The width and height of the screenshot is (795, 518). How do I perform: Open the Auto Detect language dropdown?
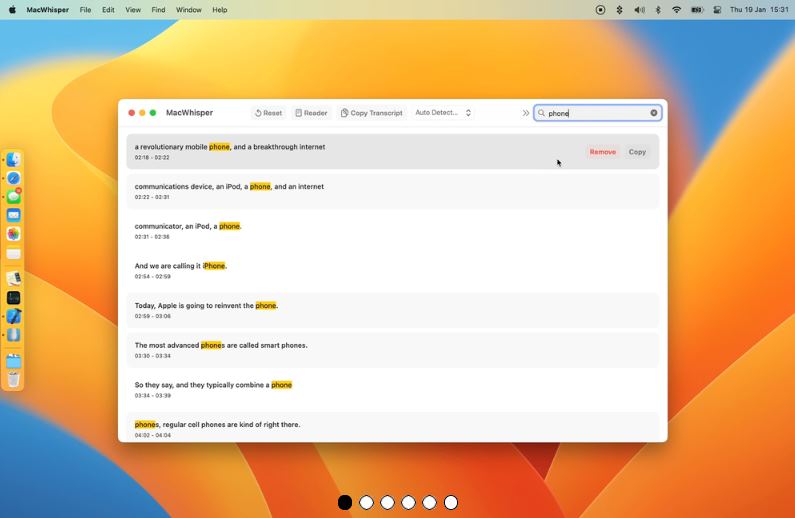click(x=443, y=113)
